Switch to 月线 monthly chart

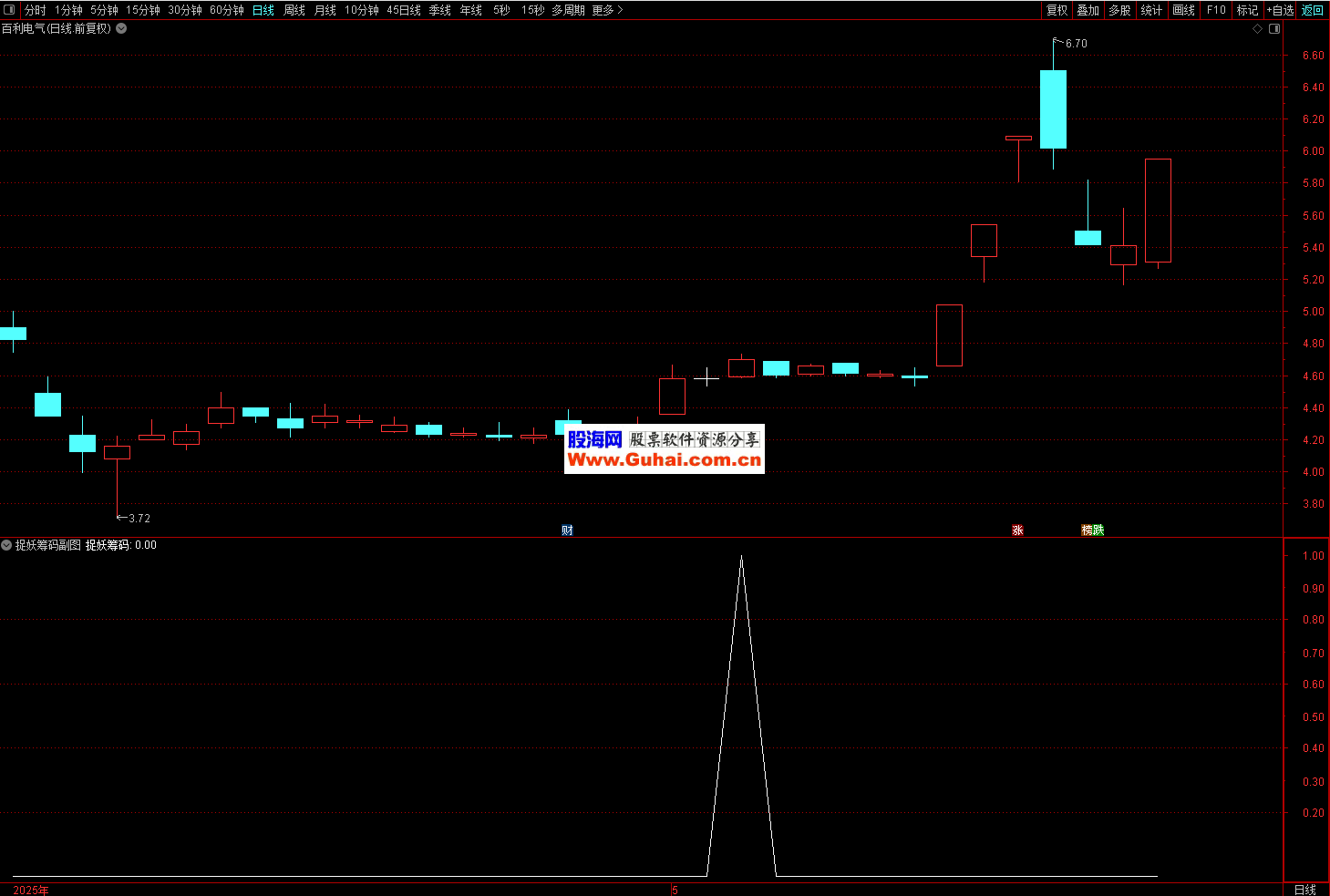[x=325, y=10]
